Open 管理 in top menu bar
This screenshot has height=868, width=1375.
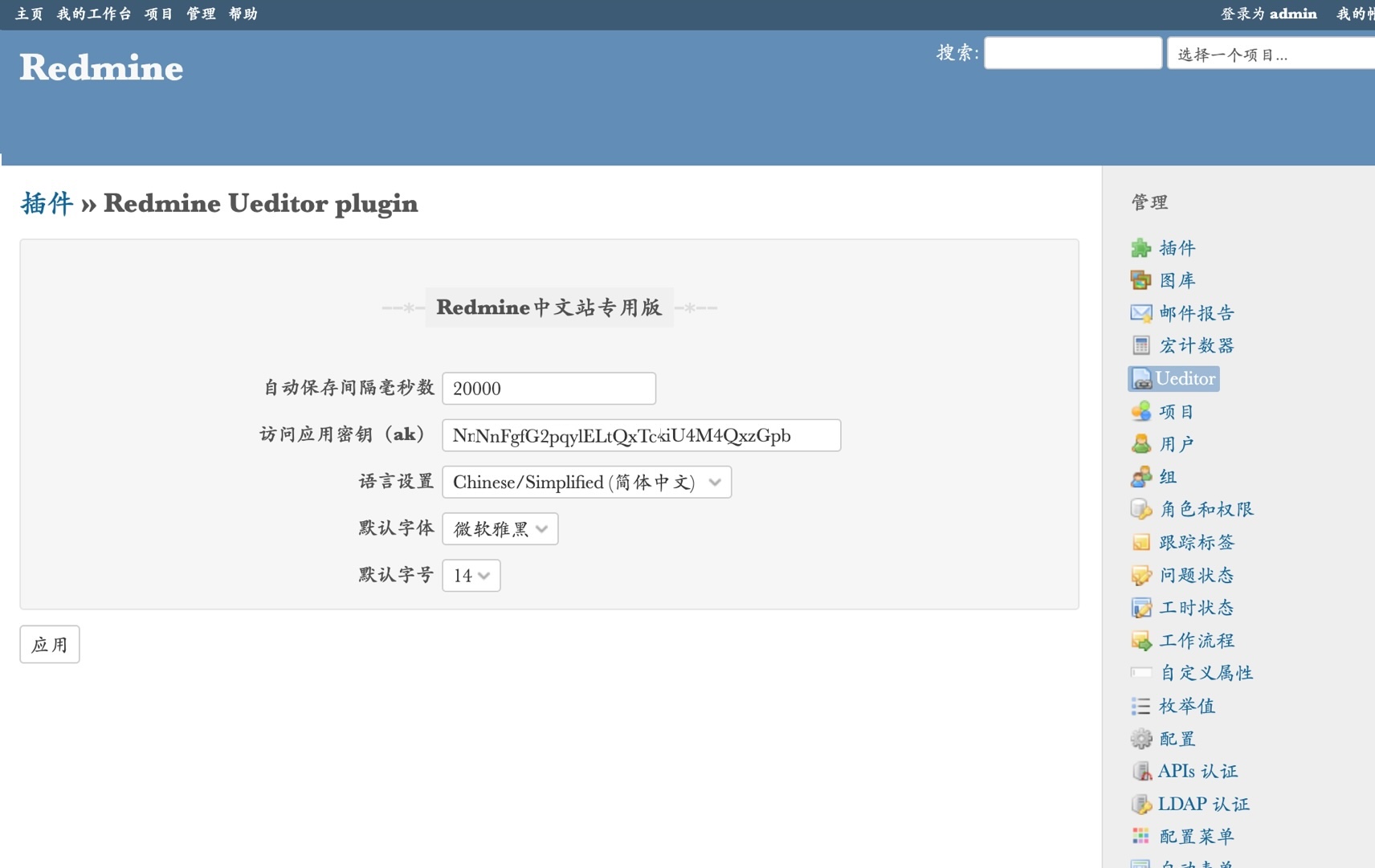click(201, 14)
